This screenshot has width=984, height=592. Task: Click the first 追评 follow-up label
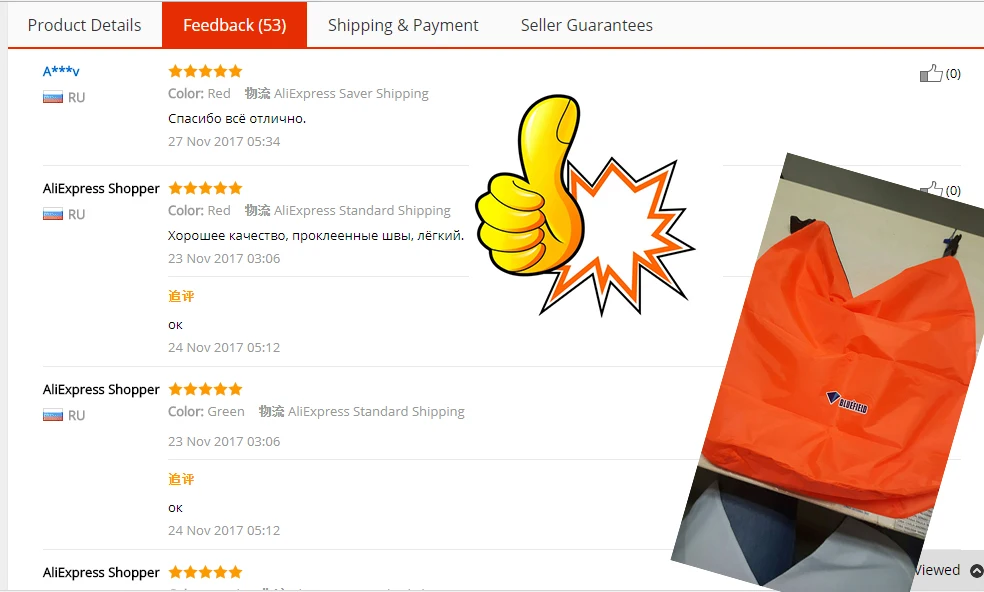[x=181, y=296]
